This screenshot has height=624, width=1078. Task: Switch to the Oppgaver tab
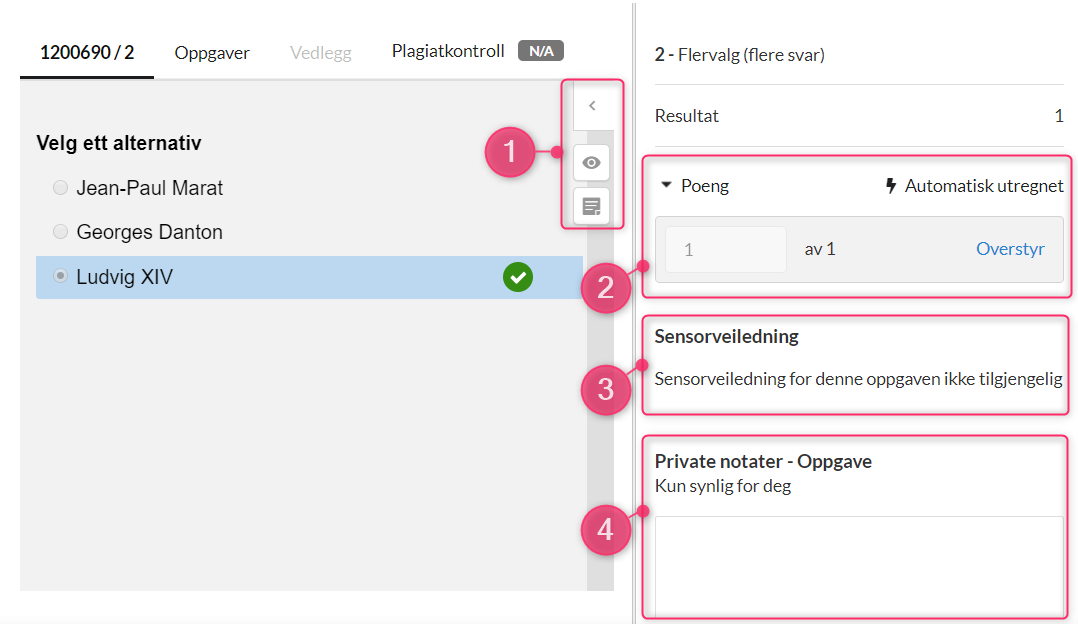pyautogui.click(x=212, y=53)
